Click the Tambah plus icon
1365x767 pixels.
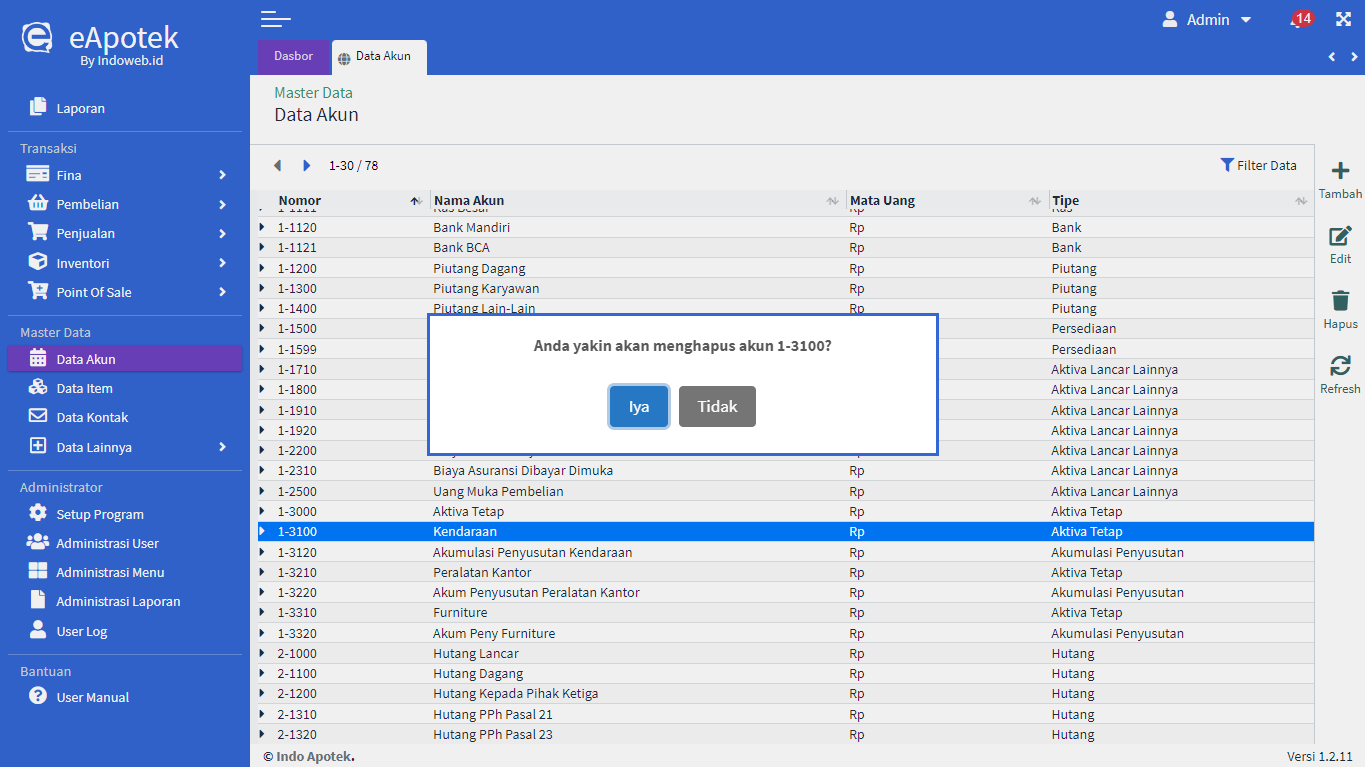pyautogui.click(x=1340, y=172)
